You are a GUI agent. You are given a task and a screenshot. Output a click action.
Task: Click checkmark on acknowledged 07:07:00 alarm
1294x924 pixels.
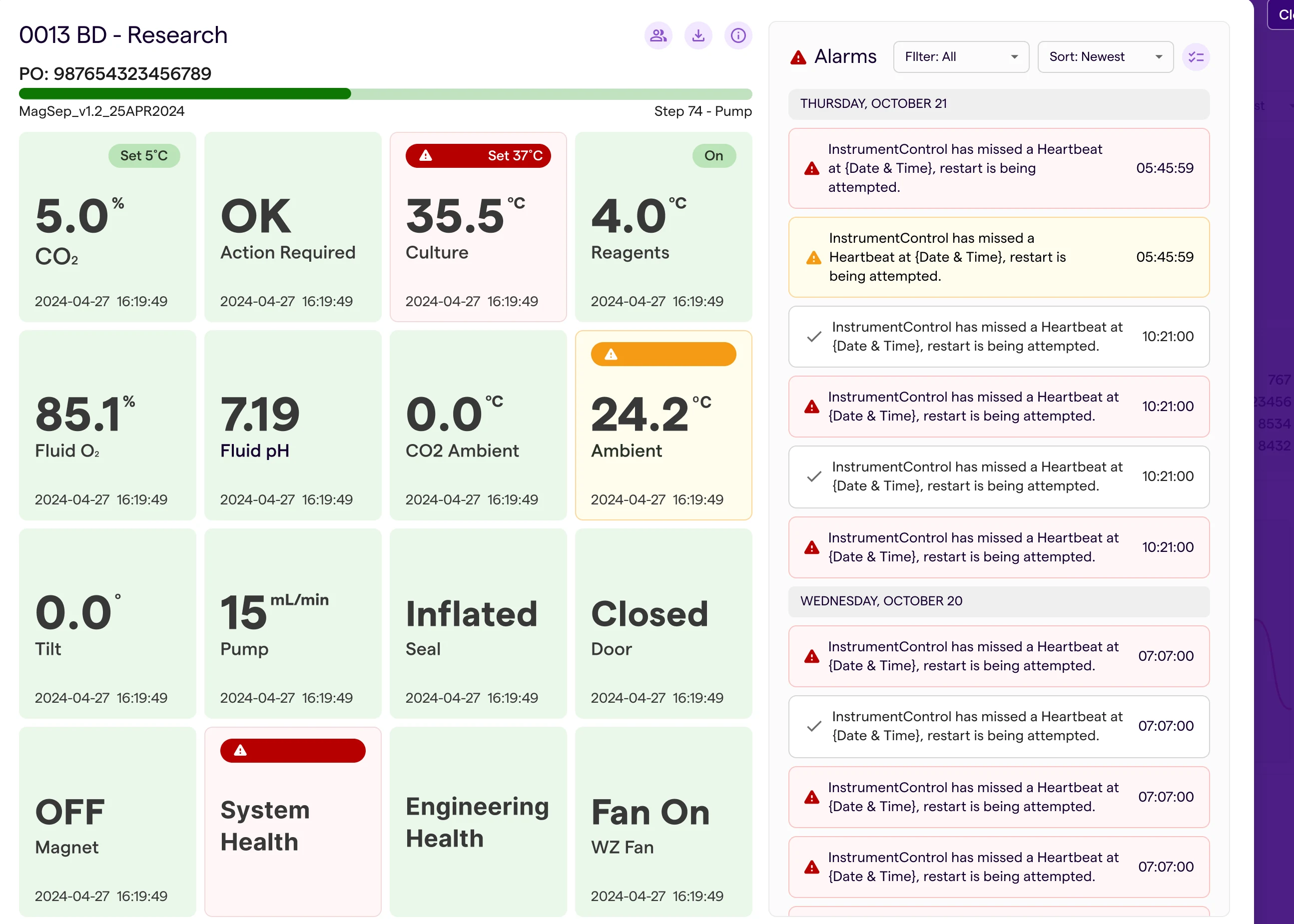(814, 727)
